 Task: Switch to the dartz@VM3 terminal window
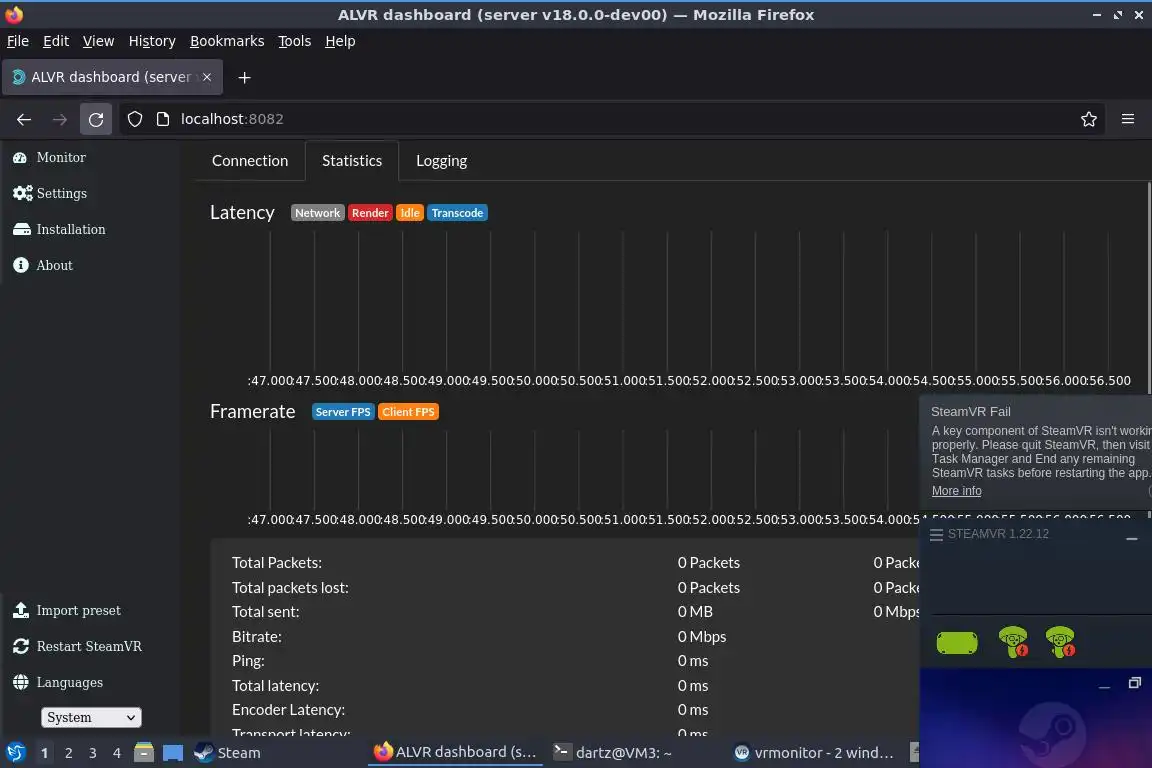[x=613, y=753]
